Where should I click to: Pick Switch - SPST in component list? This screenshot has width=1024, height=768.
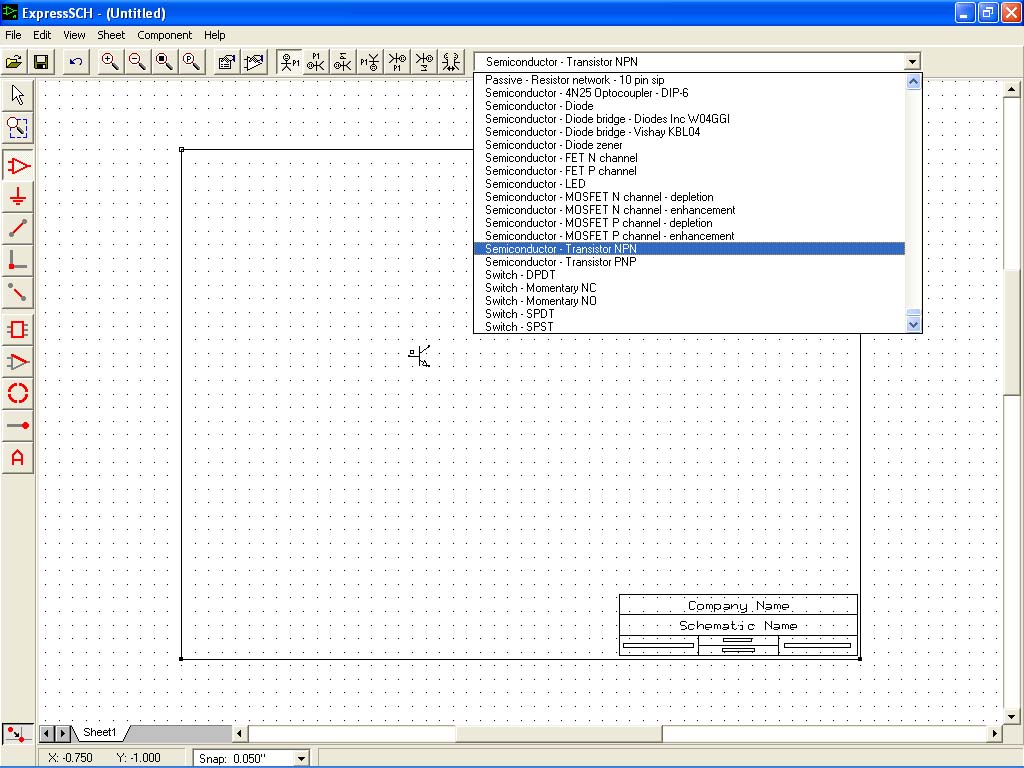(x=519, y=327)
